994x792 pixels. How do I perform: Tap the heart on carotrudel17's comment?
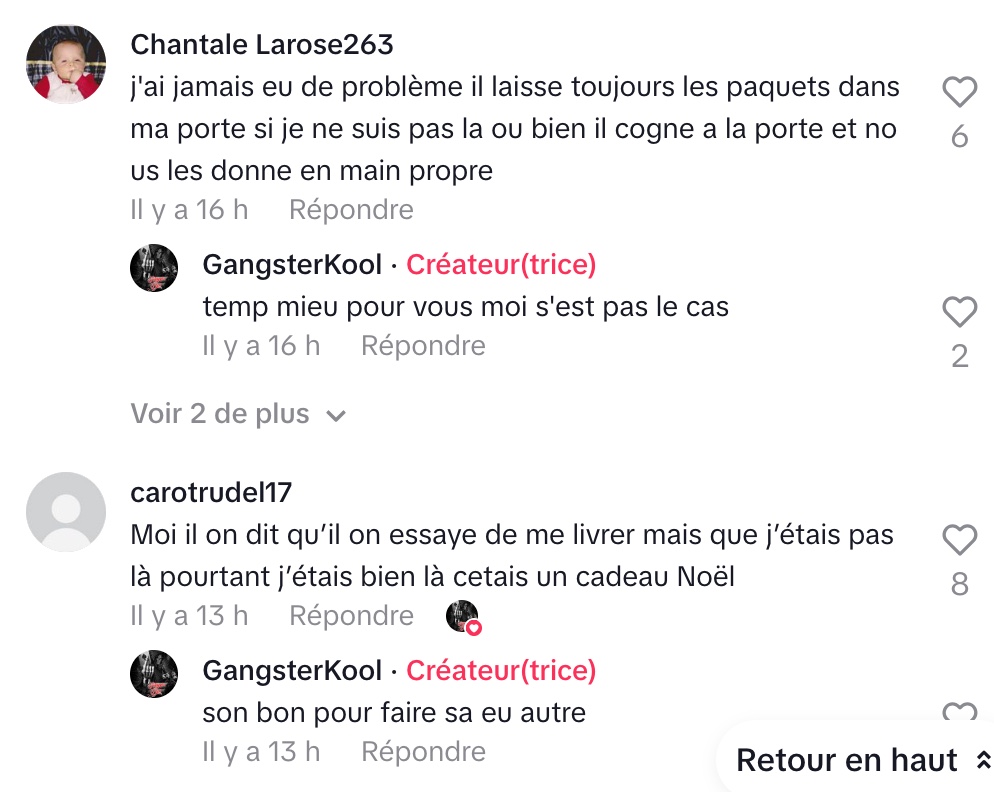coord(959,540)
